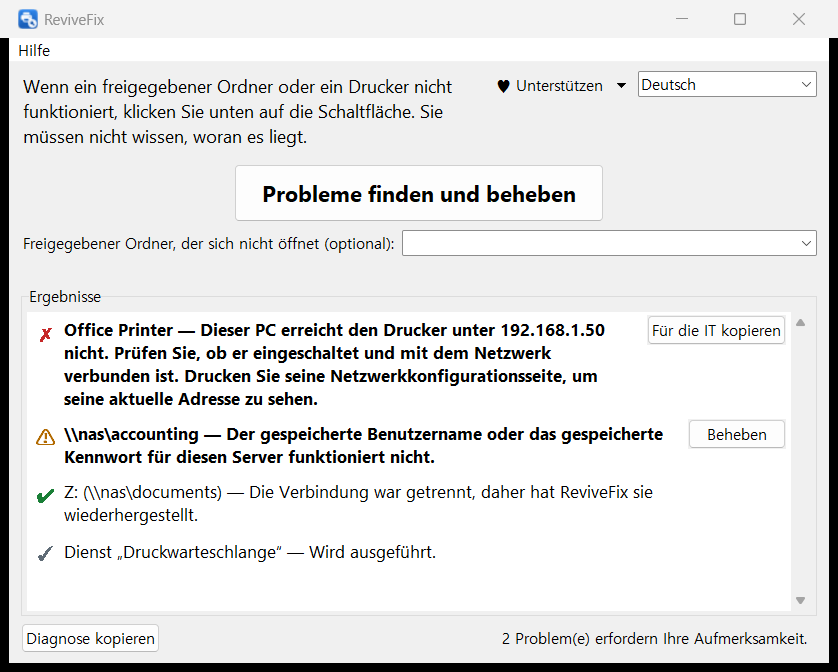This screenshot has width=838, height=672.
Task: Close the ReviveFix window
Action: click(x=798, y=19)
